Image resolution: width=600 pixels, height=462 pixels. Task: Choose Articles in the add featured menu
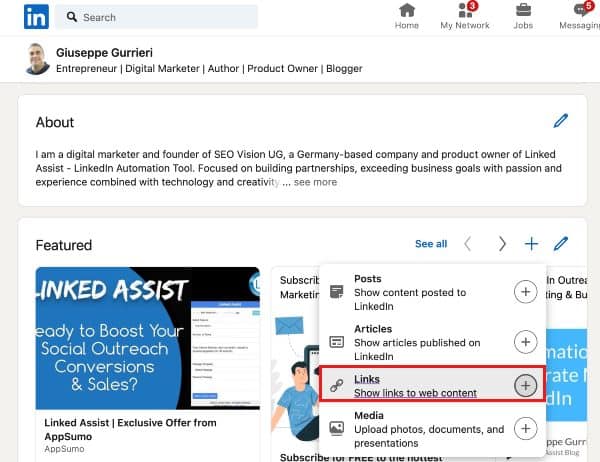(432, 342)
